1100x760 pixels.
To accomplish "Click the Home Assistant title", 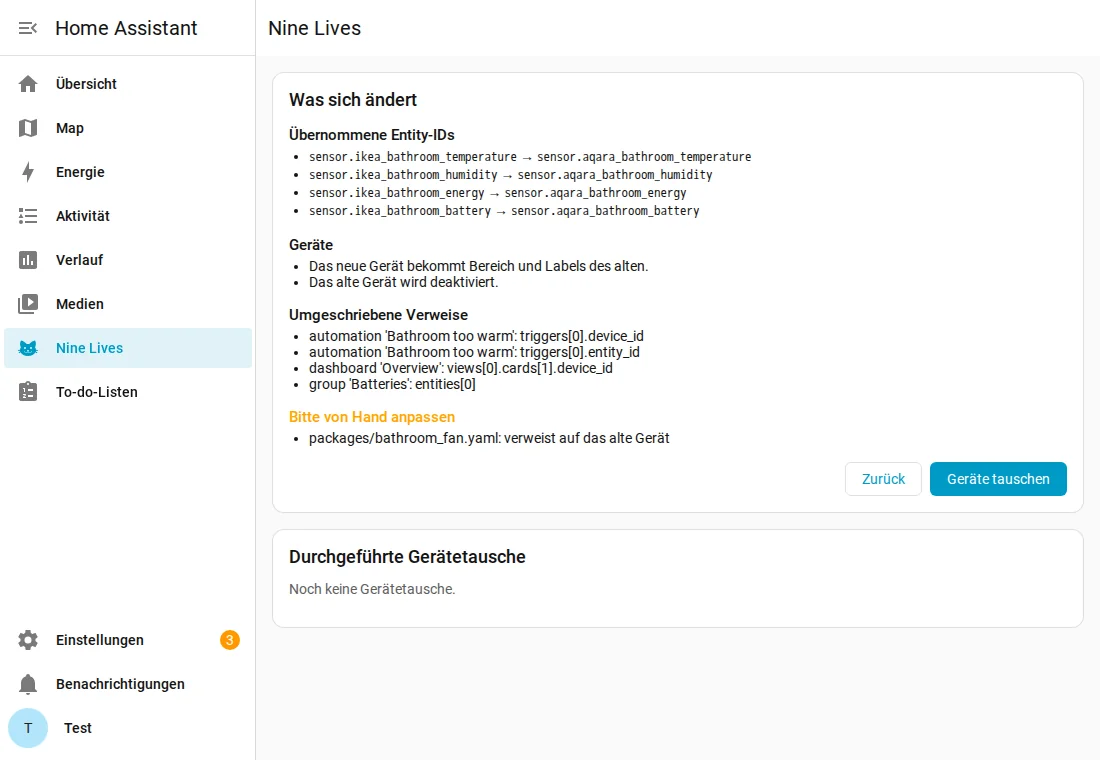I will [x=126, y=28].
